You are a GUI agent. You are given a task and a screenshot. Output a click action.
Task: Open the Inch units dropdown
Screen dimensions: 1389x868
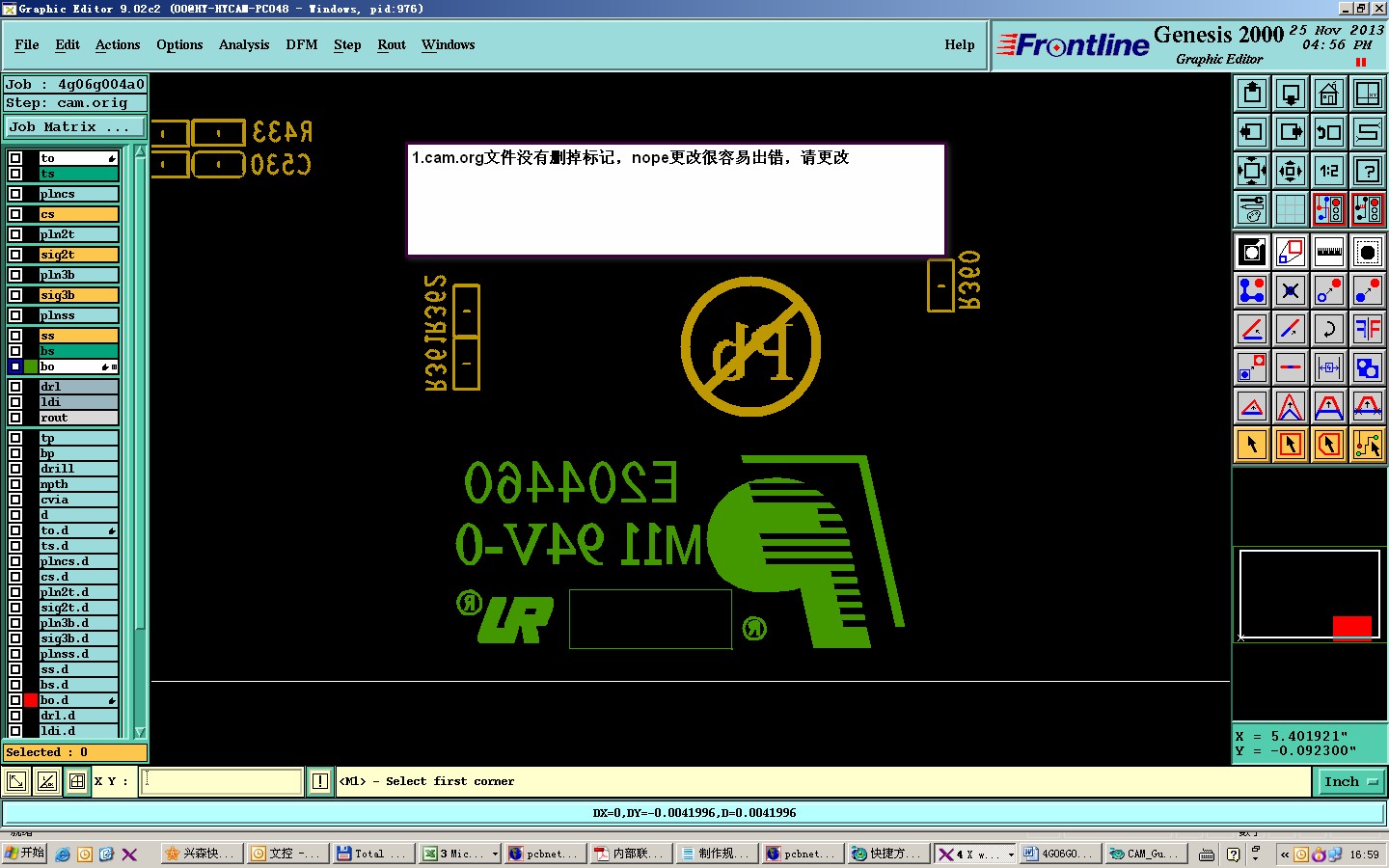pos(1351,782)
